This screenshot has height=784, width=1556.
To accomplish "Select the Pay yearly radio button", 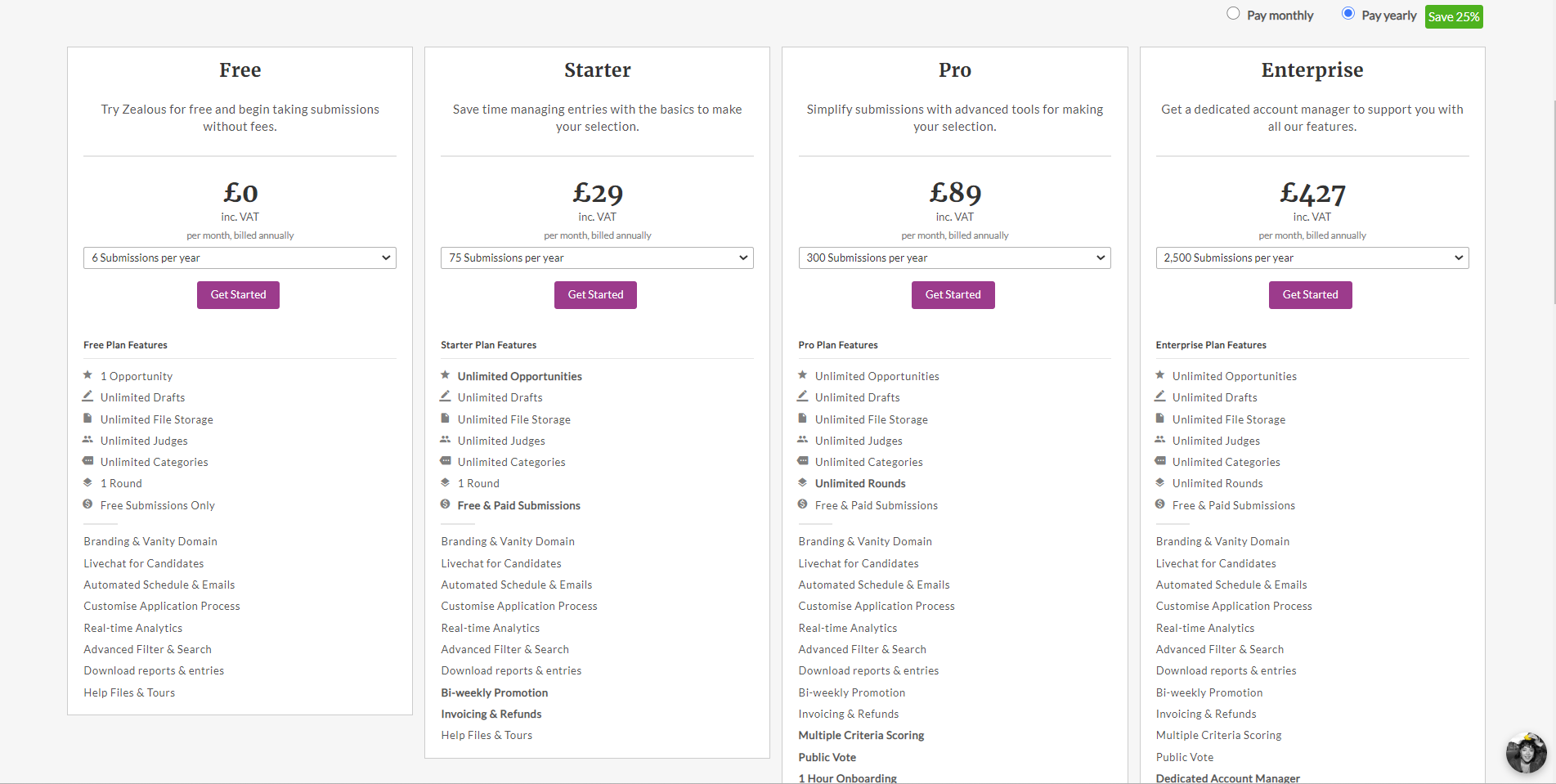I will 1348,14.
